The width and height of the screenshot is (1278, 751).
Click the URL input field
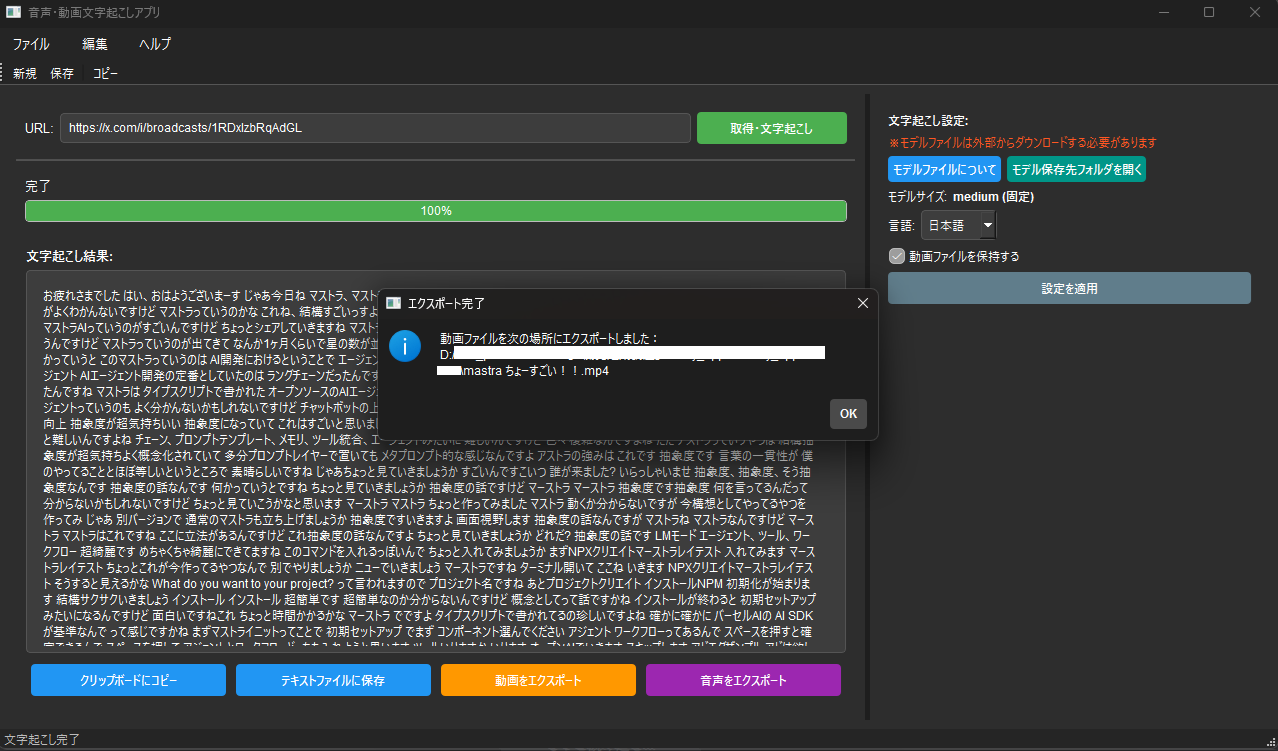pyautogui.click(x=375, y=128)
